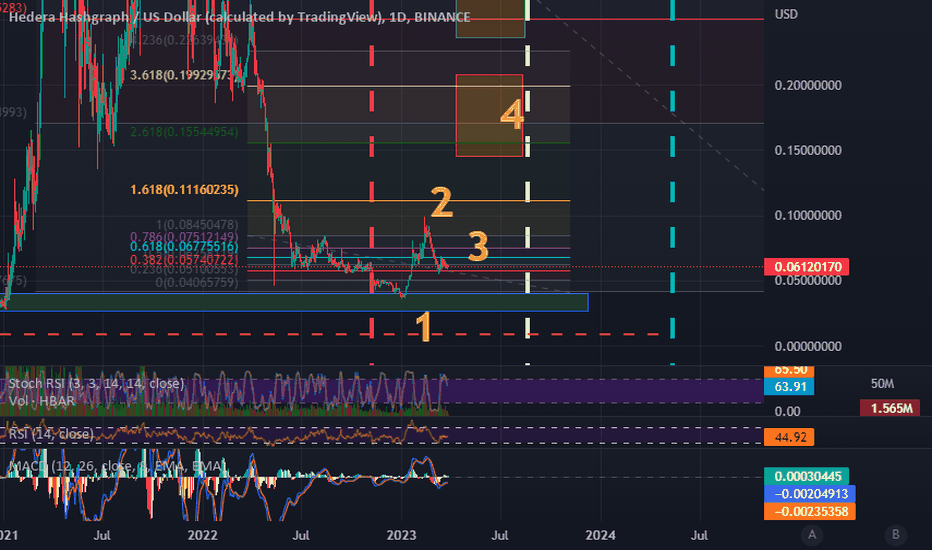Select the 2.618(0.15544954) Fibonacci label
Image resolution: width=932 pixels, height=550 pixels.
(184, 132)
